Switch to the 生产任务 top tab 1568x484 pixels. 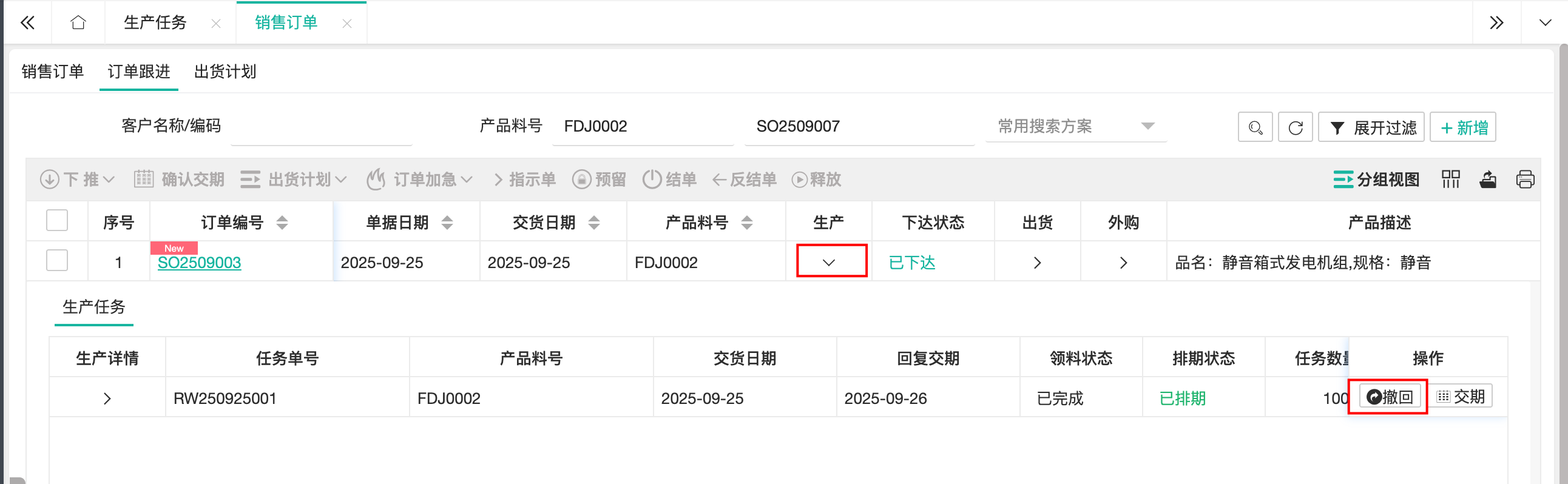[155, 22]
